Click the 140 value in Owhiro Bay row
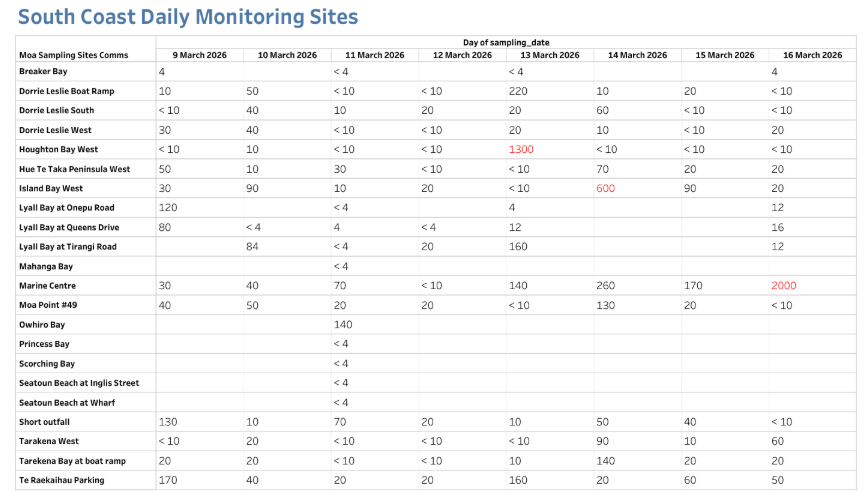867x501 pixels. (x=345, y=324)
